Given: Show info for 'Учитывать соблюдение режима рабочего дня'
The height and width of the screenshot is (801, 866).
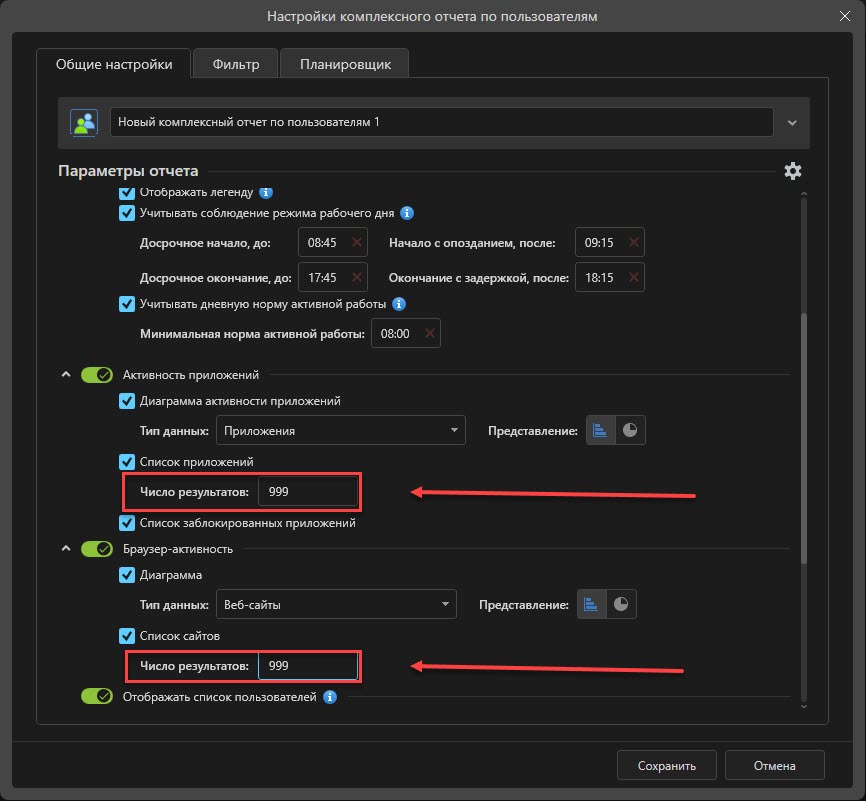Looking at the screenshot, I should (407, 213).
